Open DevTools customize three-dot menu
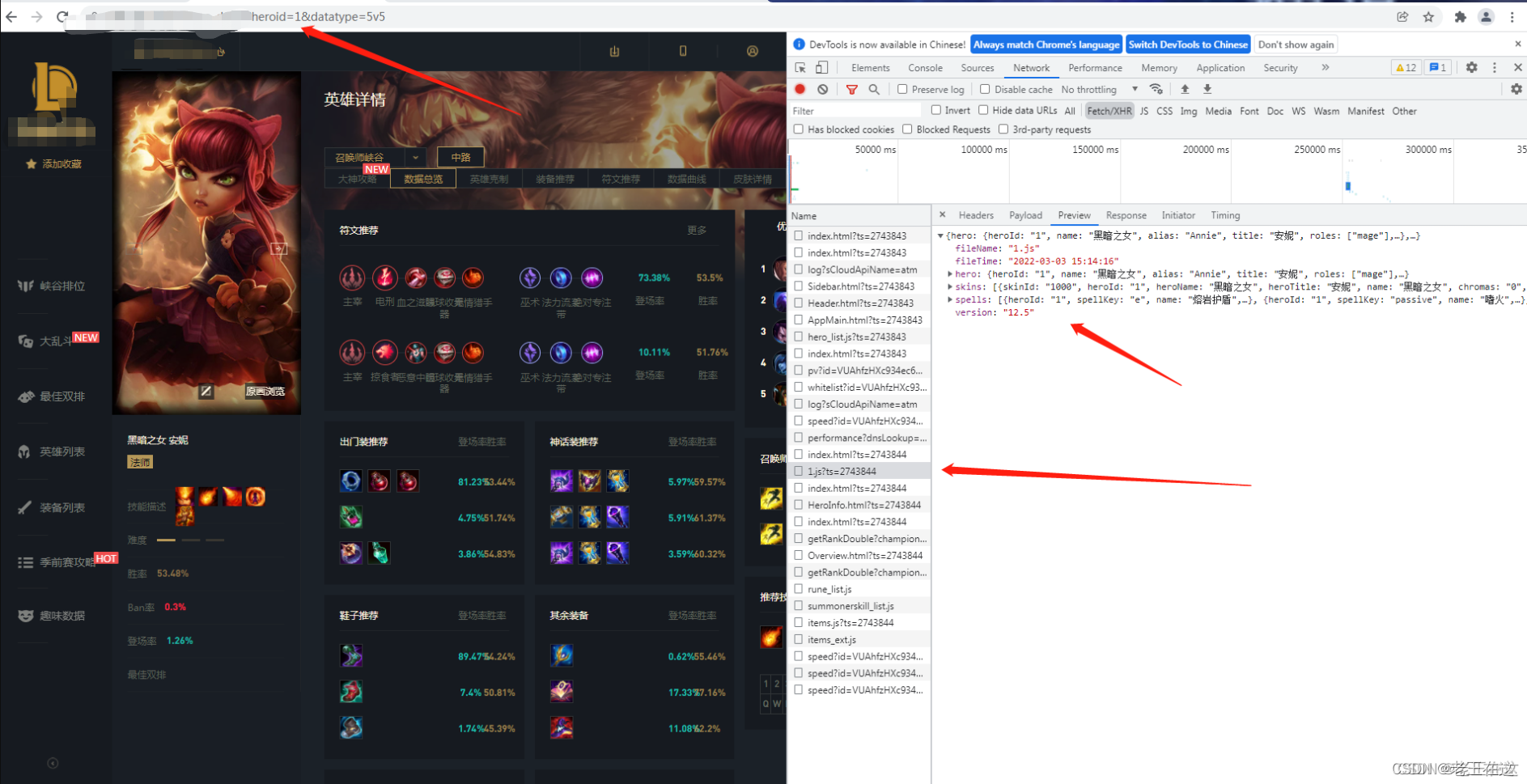The width and height of the screenshot is (1527, 784). 1495,68
